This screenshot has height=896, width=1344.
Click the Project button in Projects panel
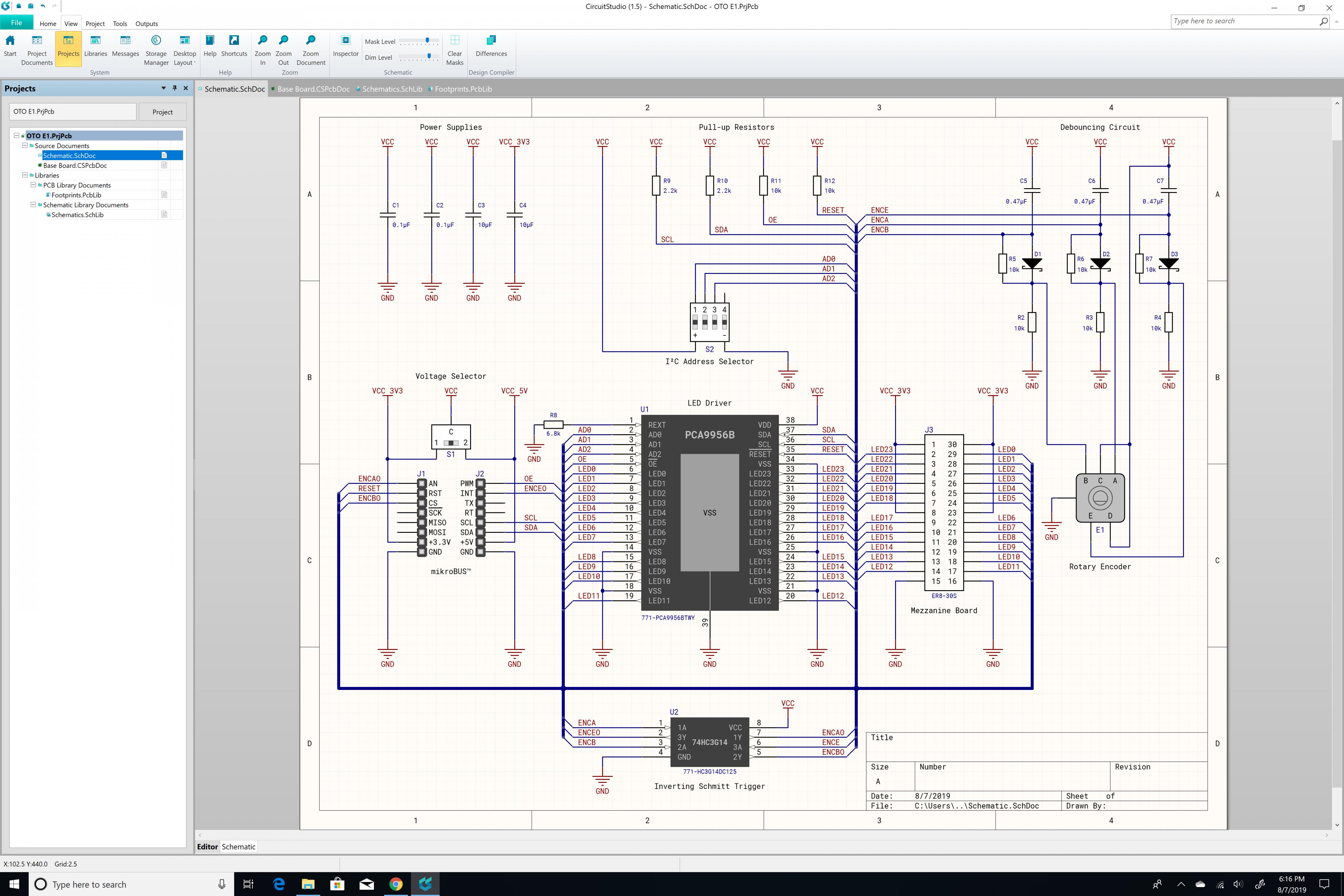tap(162, 112)
